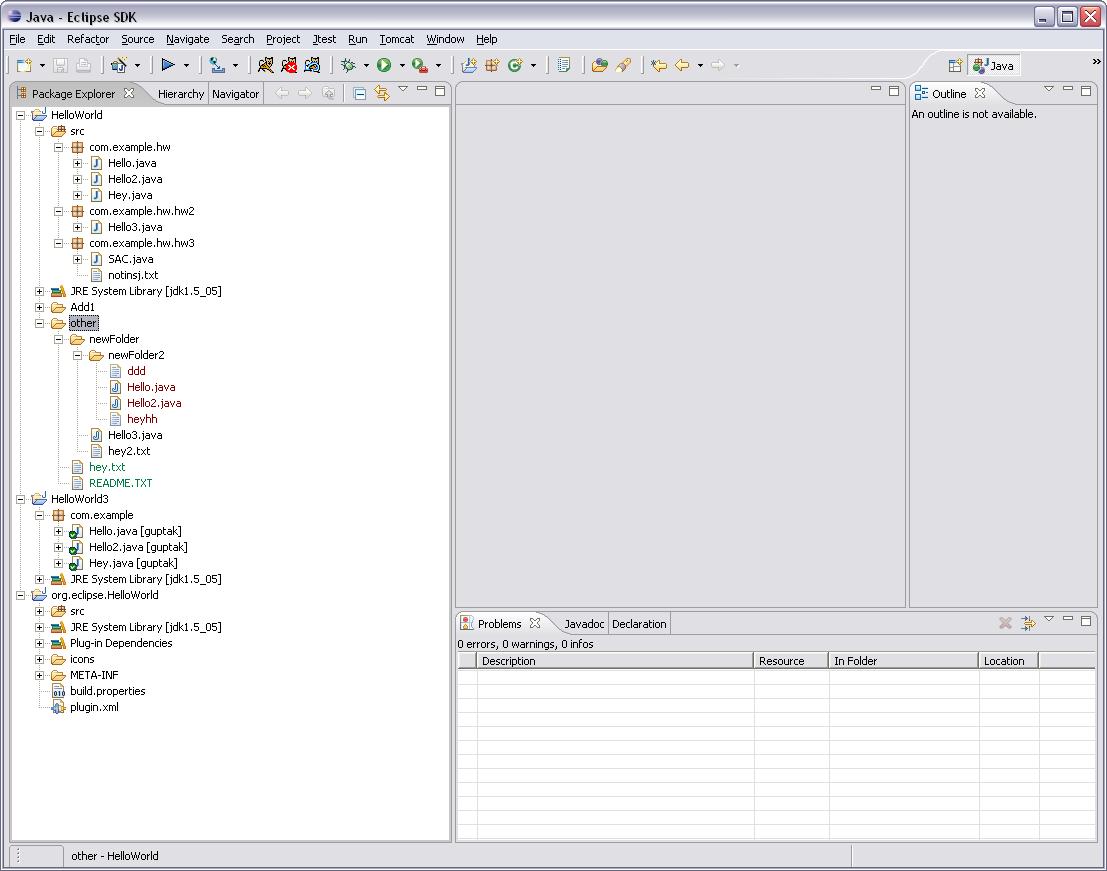
Task: Open the Navigate menu
Action: point(188,40)
